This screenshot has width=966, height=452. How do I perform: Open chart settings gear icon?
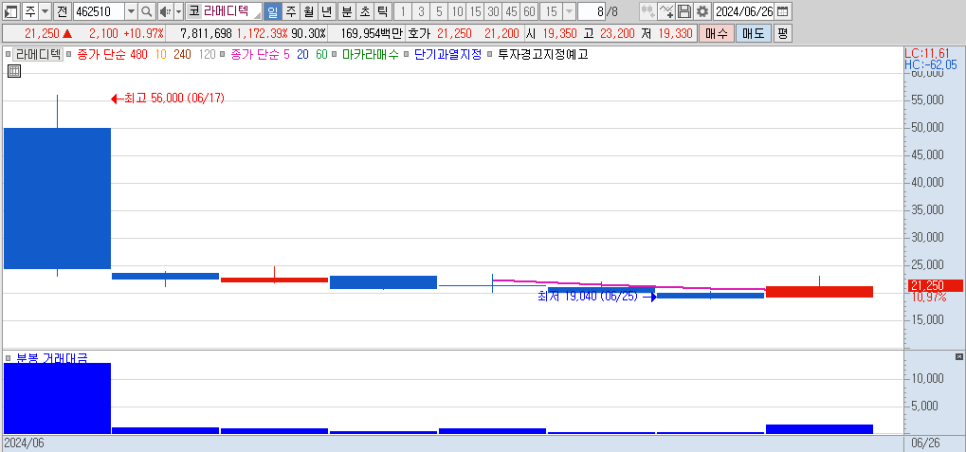(x=702, y=12)
